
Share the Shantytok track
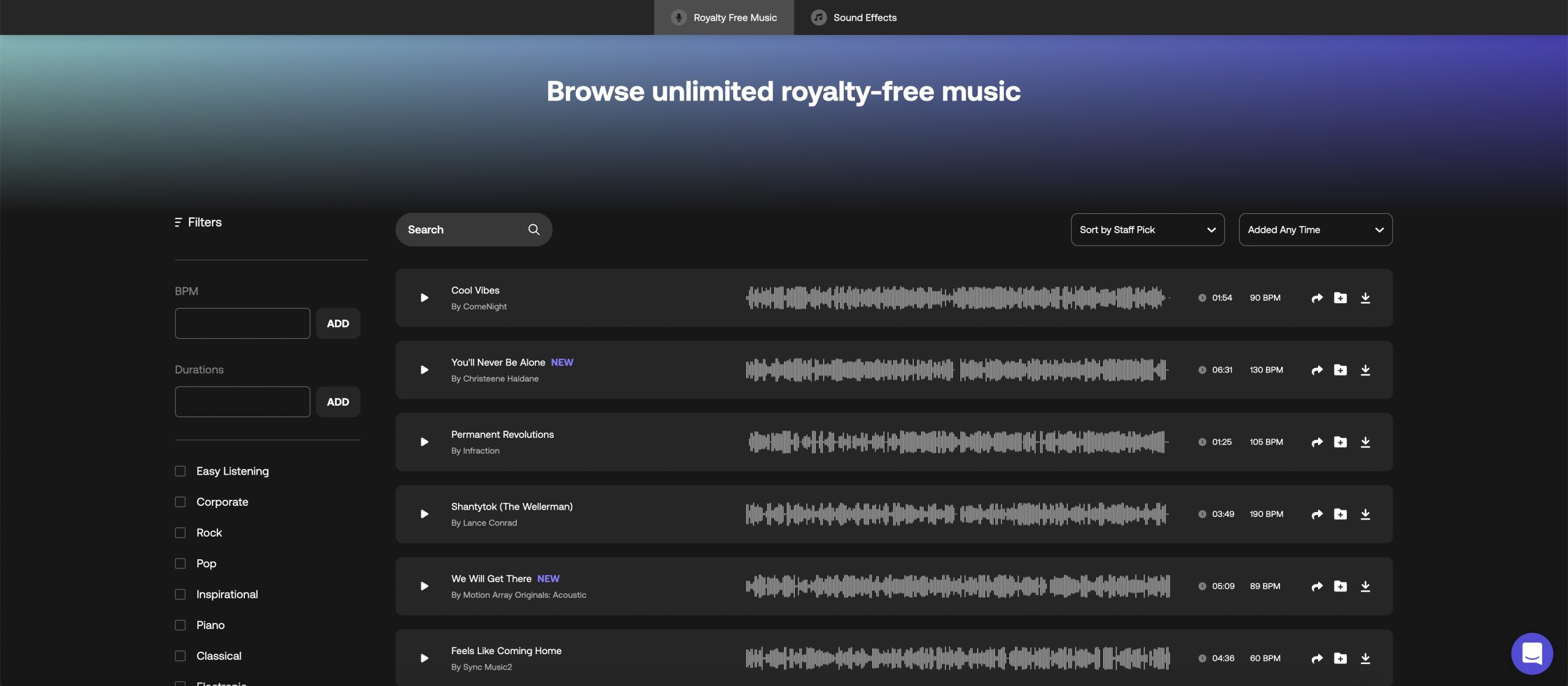[x=1317, y=514]
